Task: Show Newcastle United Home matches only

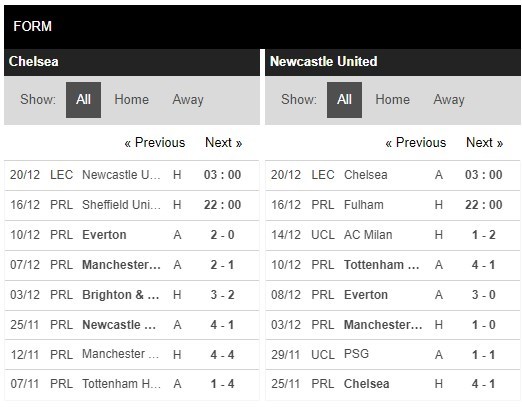Action: point(392,100)
